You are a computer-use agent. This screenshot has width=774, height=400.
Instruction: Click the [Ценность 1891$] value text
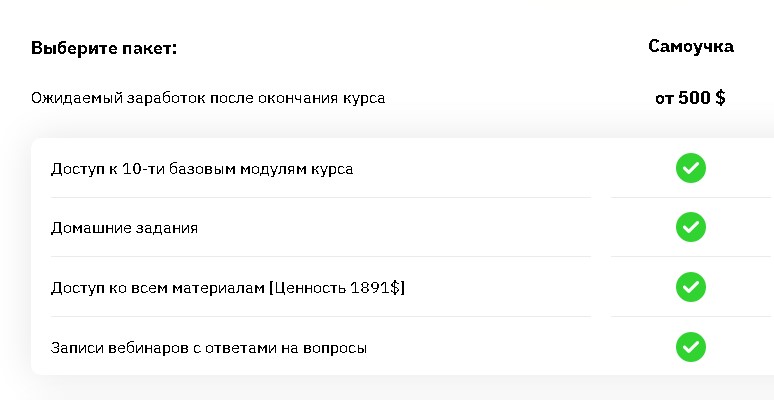tap(335, 288)
